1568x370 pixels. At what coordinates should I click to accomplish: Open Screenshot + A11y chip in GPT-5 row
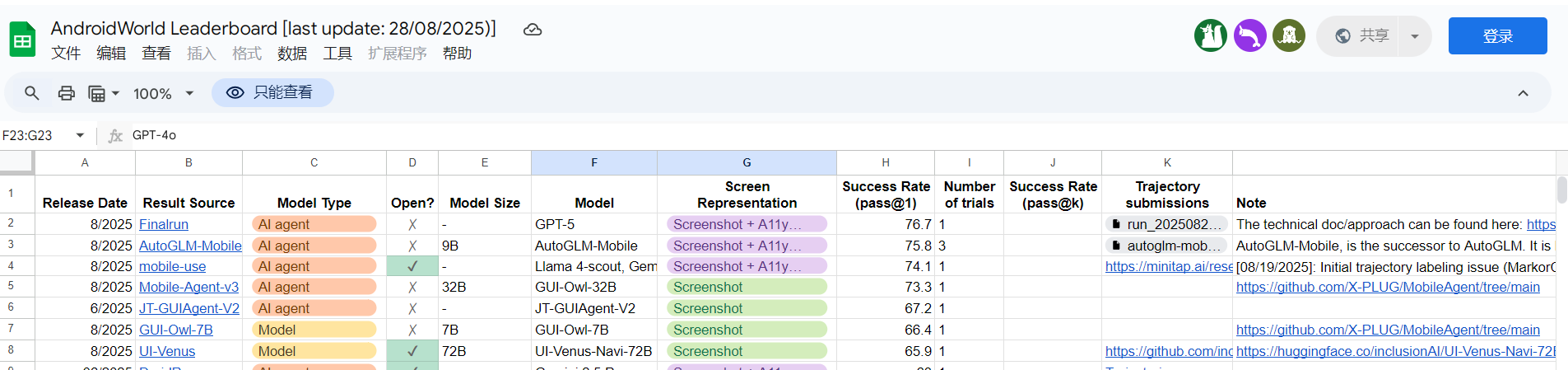[x=747, y=224]
